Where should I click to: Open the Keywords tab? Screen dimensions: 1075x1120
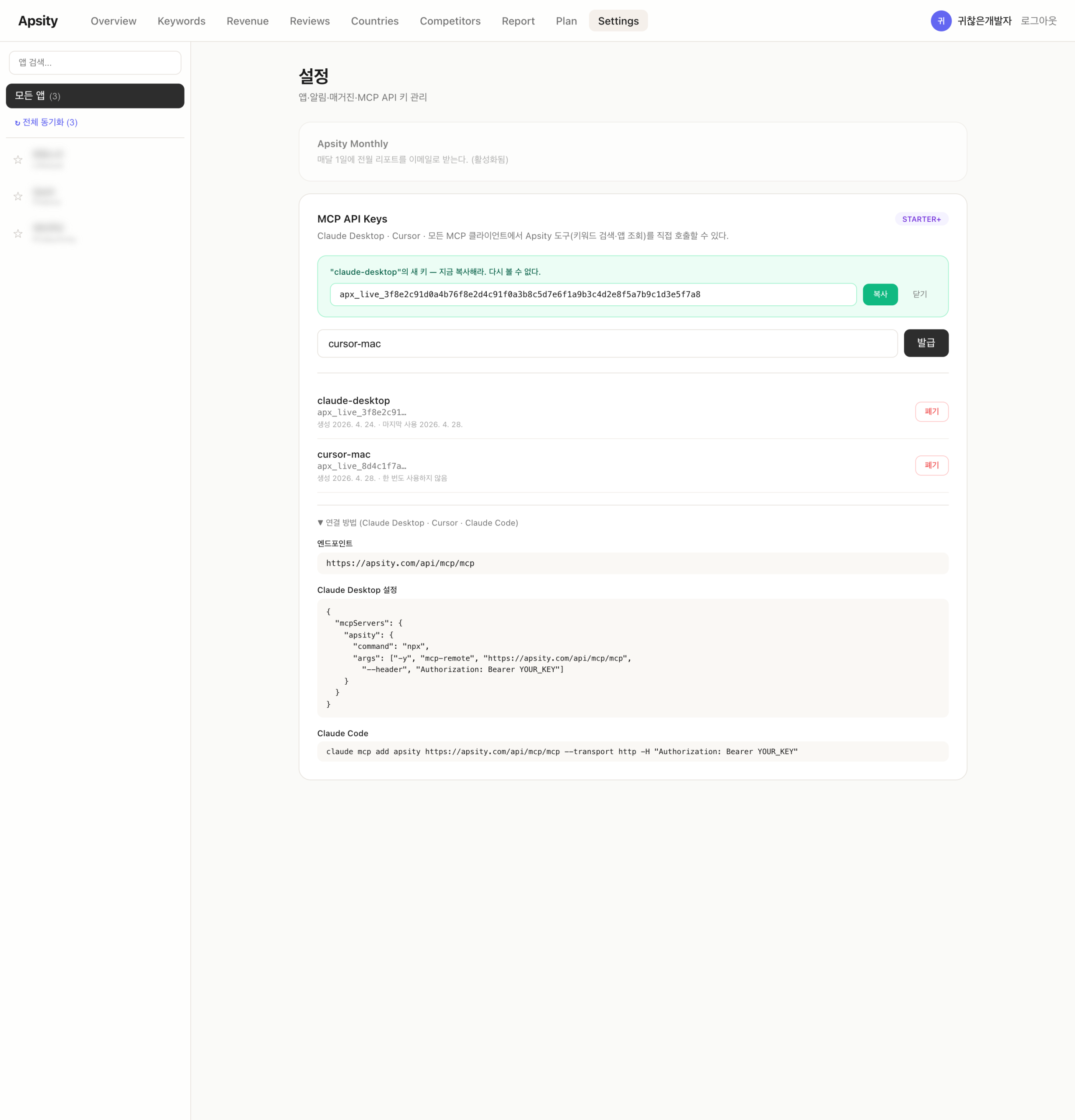click(181, 21)
